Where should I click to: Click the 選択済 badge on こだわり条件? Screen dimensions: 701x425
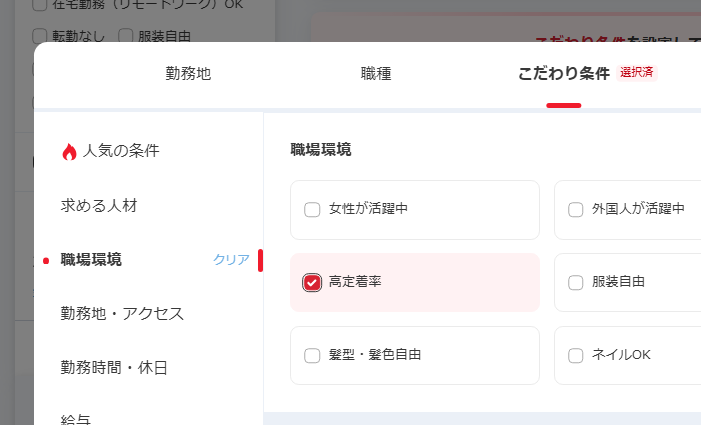tap(637, 73)
